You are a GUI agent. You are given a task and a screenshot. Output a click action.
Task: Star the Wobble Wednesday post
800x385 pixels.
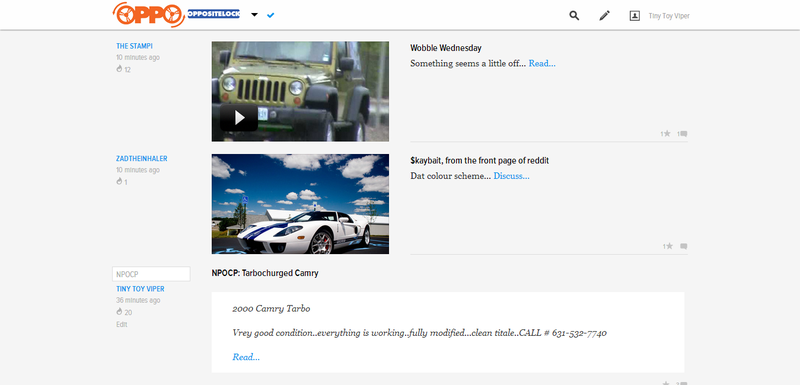pos(666,134)
